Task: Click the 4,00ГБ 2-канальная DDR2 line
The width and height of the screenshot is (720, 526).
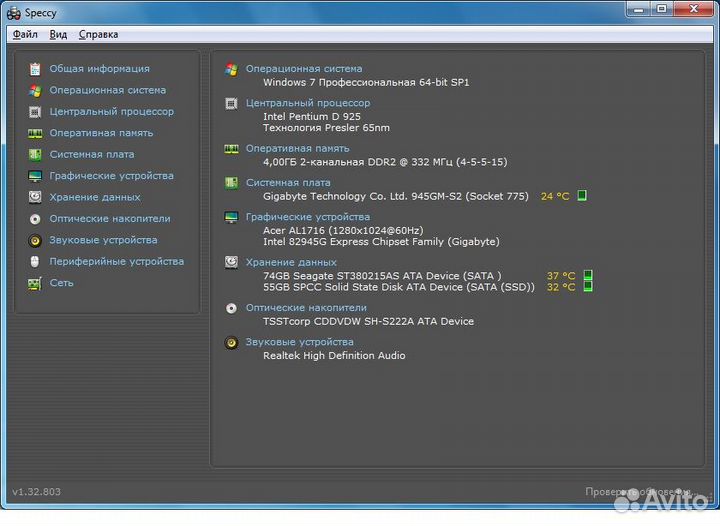Action: [x=385, y=162]
